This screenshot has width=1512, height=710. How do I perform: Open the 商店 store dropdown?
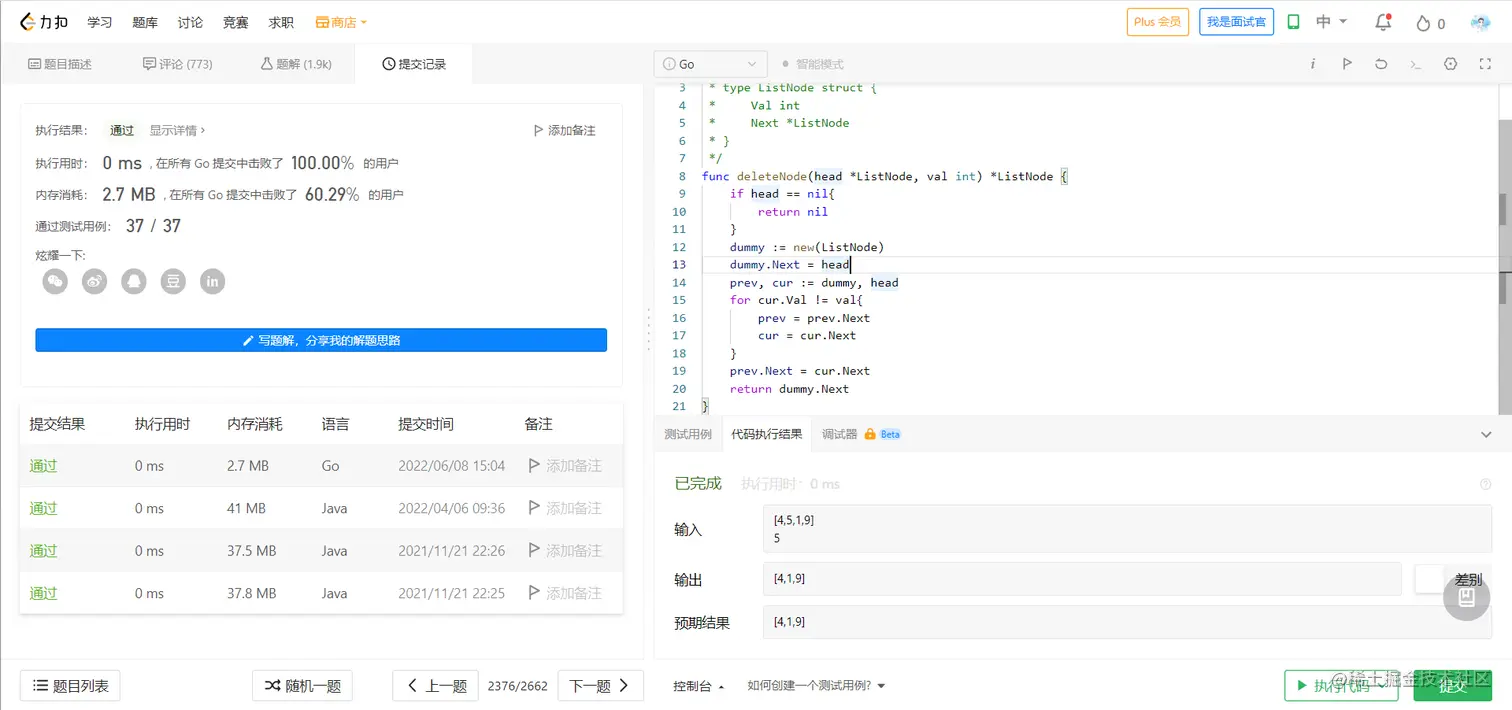341,22
